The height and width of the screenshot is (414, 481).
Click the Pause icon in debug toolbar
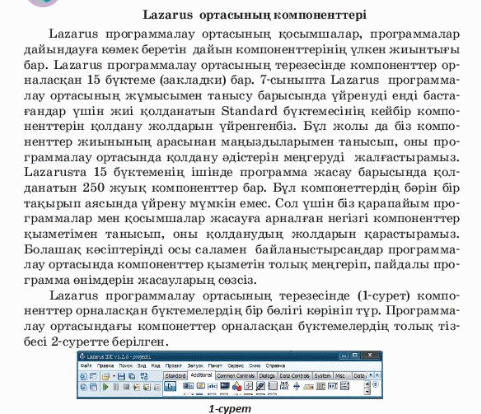point(116,387)
